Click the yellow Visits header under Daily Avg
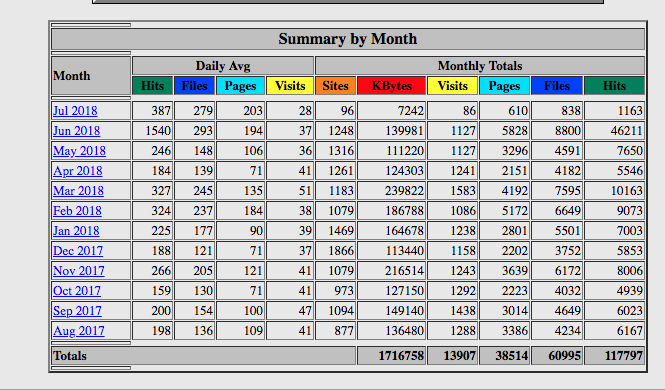This screenshot has height=390, width=665. pos(290,86)
